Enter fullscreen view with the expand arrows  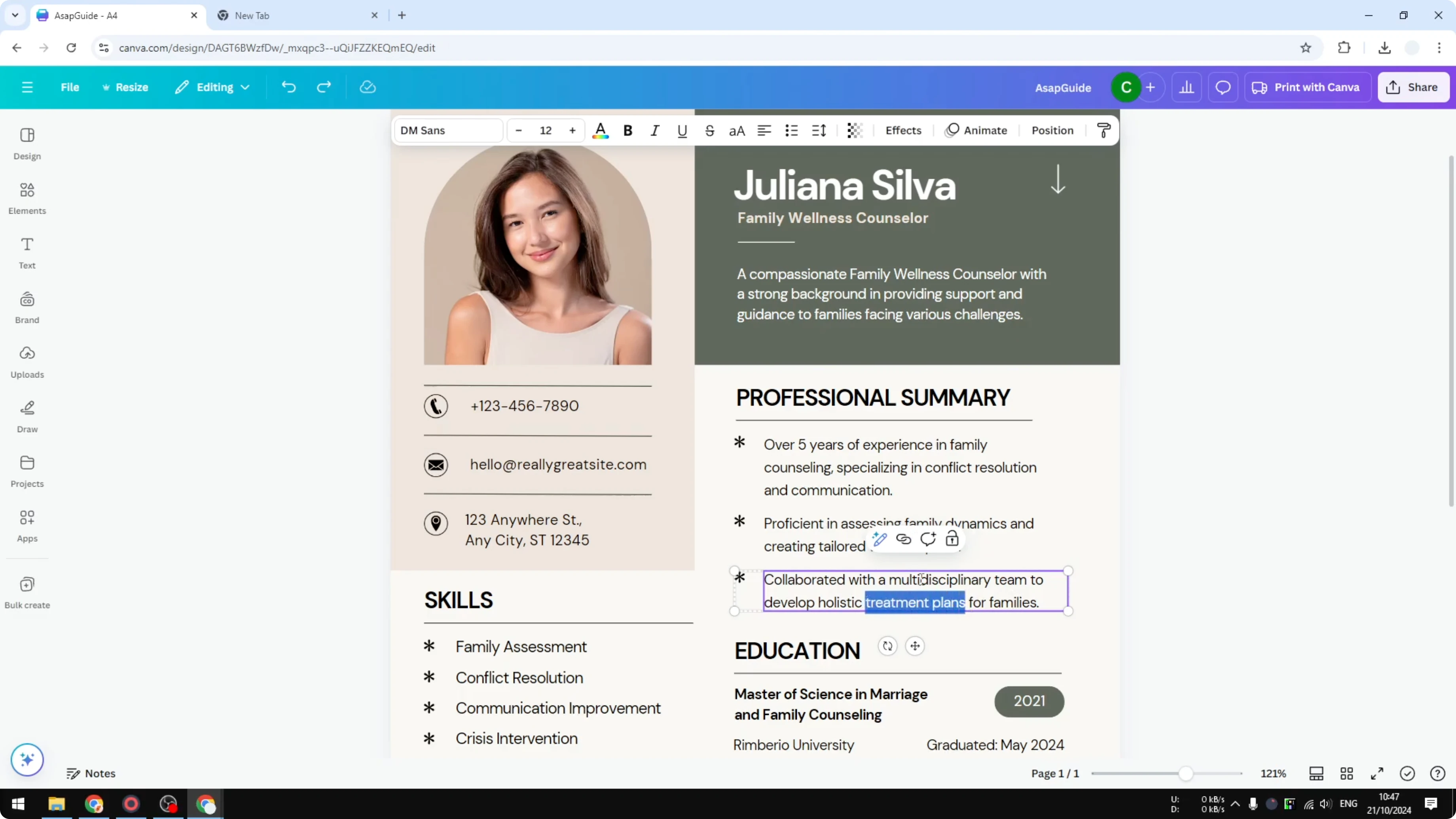(1377, 773)
